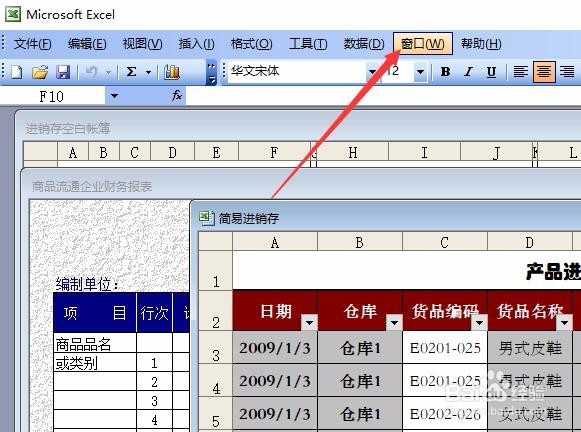This screenshot has width=581, height=432.
Task: Open the Undo history dropdown arrow
Action: click(108, 72)
